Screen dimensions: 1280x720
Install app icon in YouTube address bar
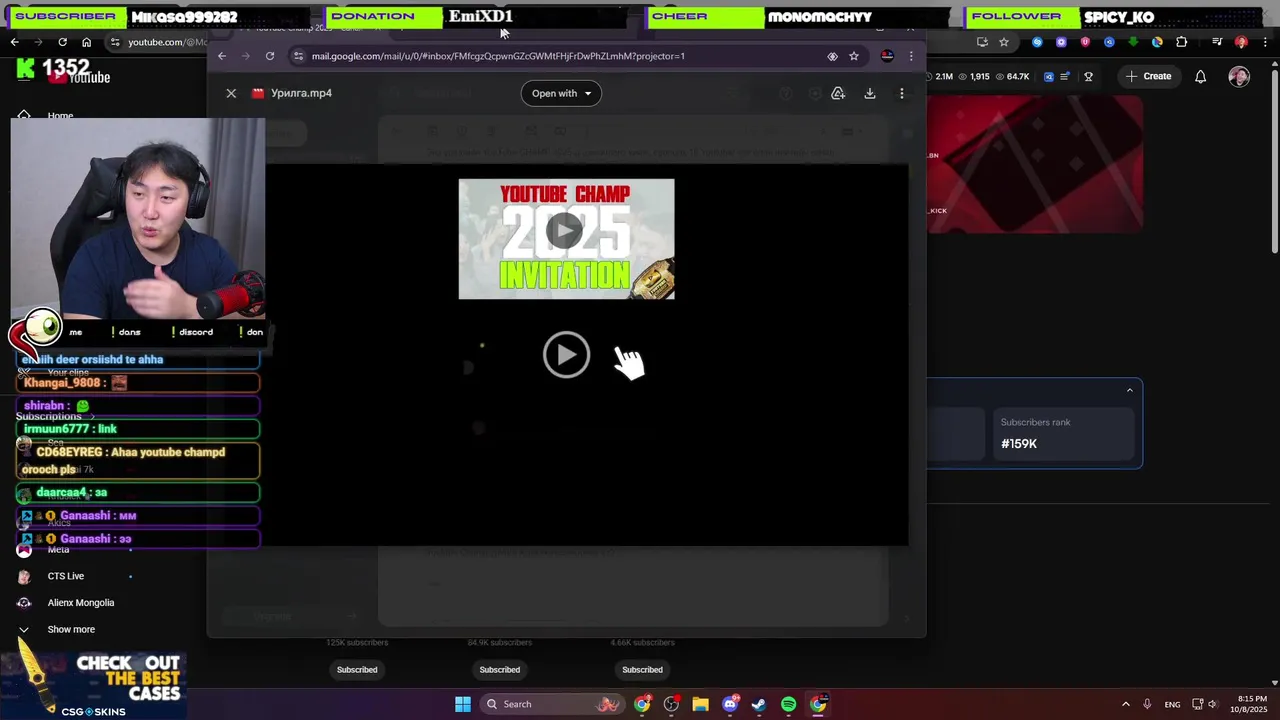click(x=982, y=42)
